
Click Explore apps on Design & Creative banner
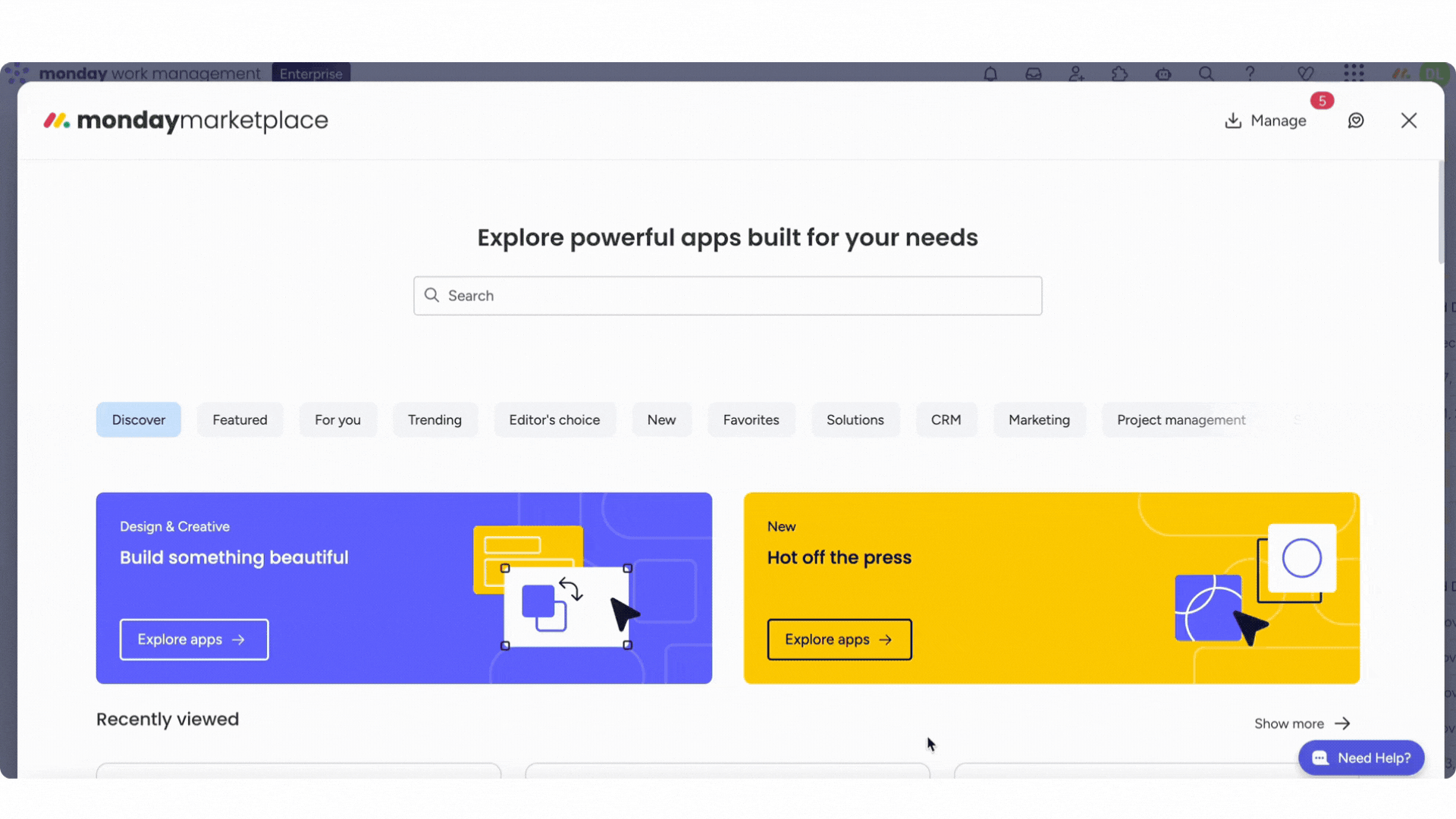point(194,640)
